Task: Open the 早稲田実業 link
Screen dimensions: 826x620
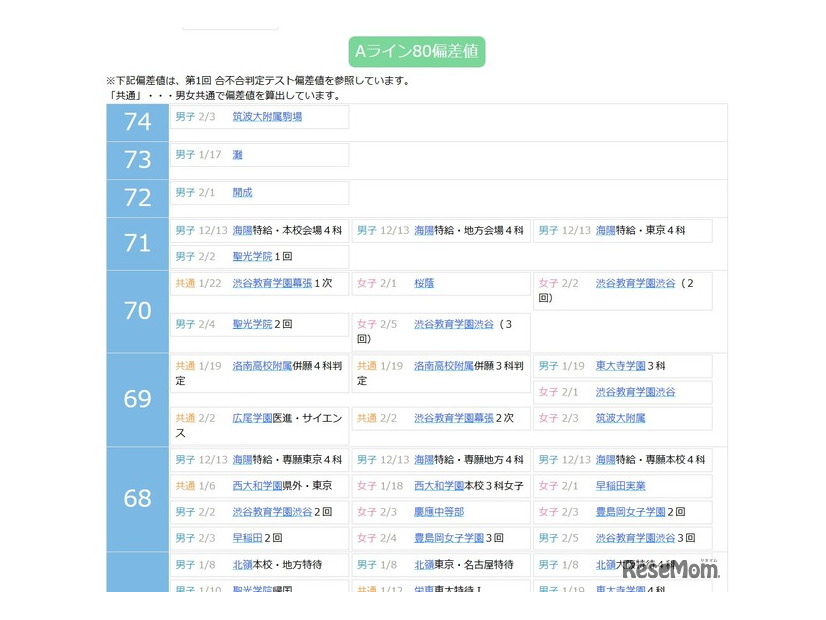Action: 621,486
